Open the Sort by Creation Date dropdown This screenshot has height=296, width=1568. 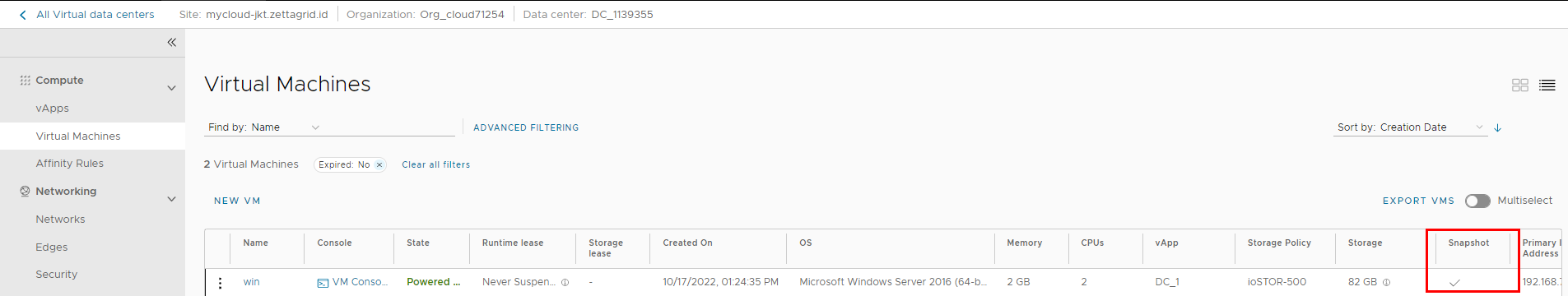pyautogui.click(x=1411, y=127)
